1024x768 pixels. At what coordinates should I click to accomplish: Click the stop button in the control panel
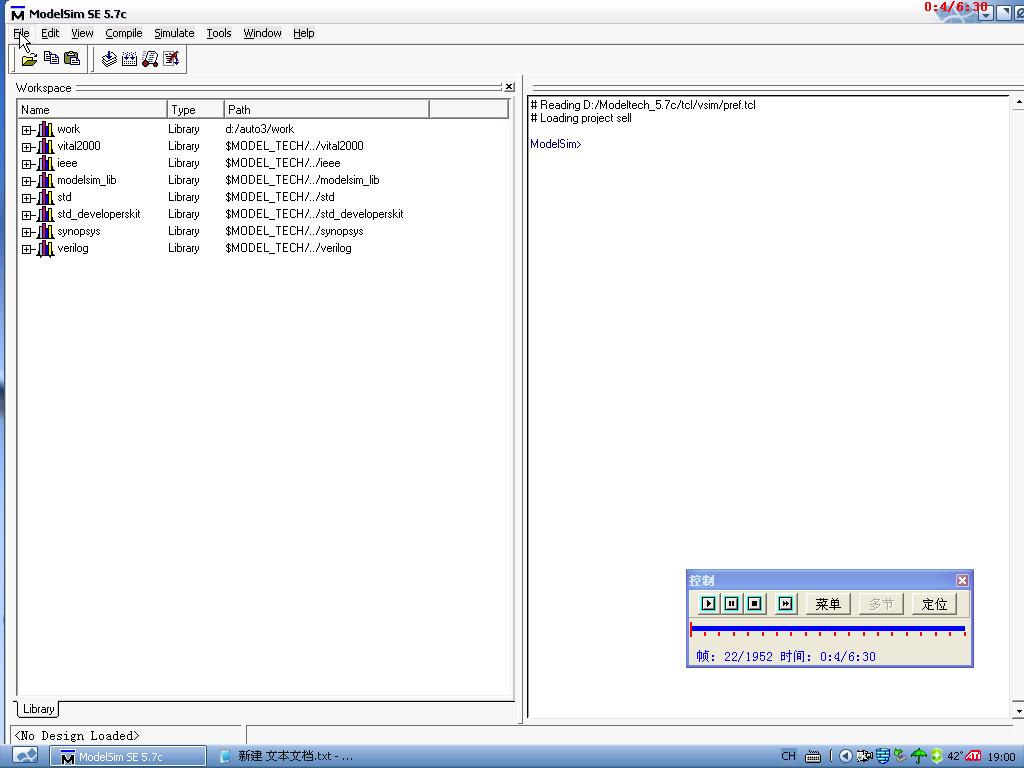click(754, 603)
